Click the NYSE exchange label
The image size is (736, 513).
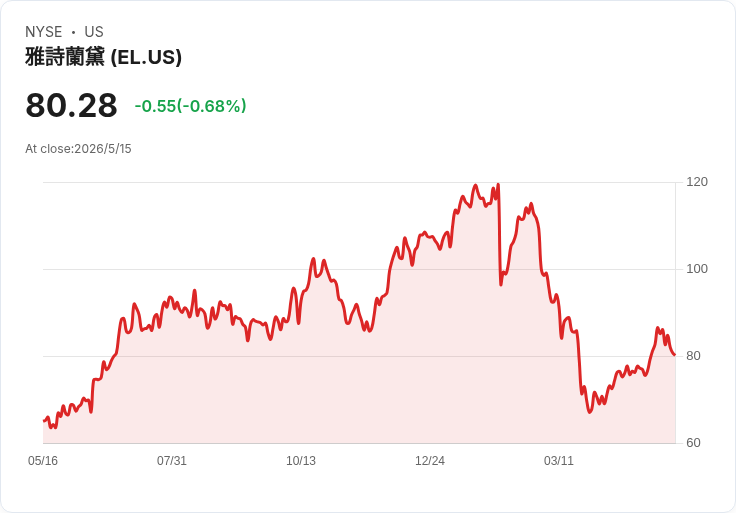(x=44, y=32)
